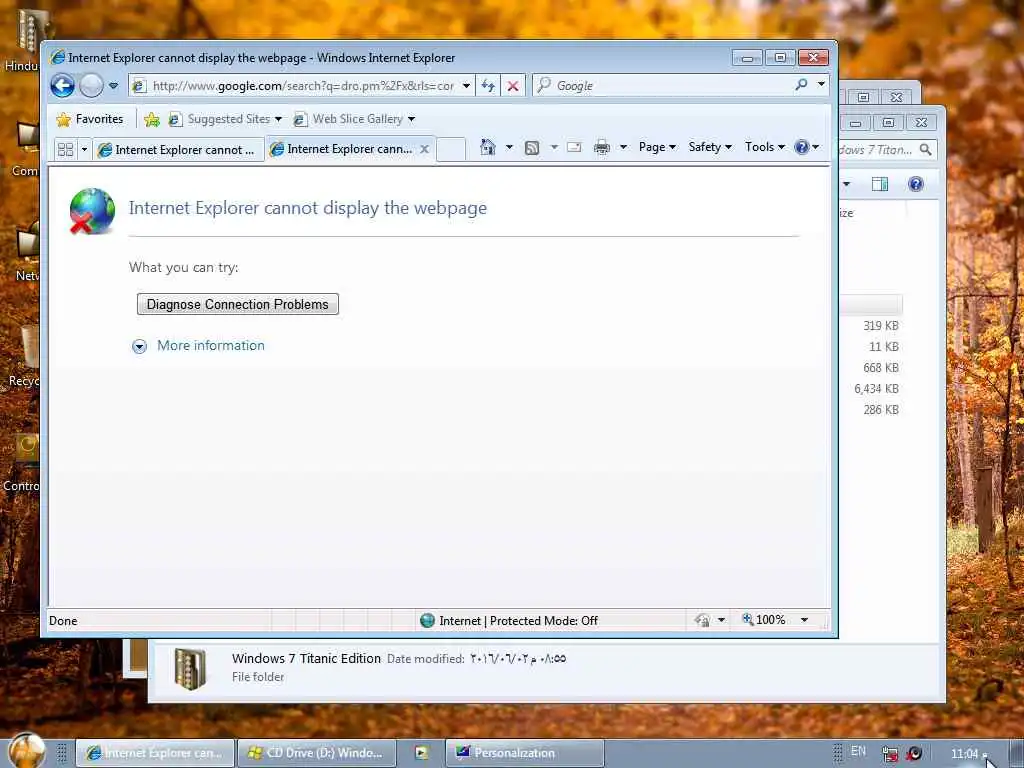Open Web Slice Gallery on favorites bar
Viewport: 1024px width, 768px height.
[x=353, y=119]
